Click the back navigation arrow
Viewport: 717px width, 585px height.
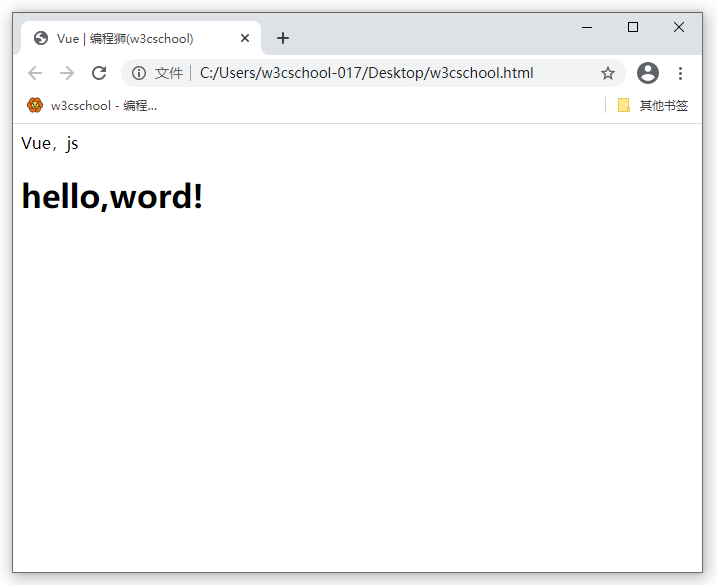(x=35, y=73)
